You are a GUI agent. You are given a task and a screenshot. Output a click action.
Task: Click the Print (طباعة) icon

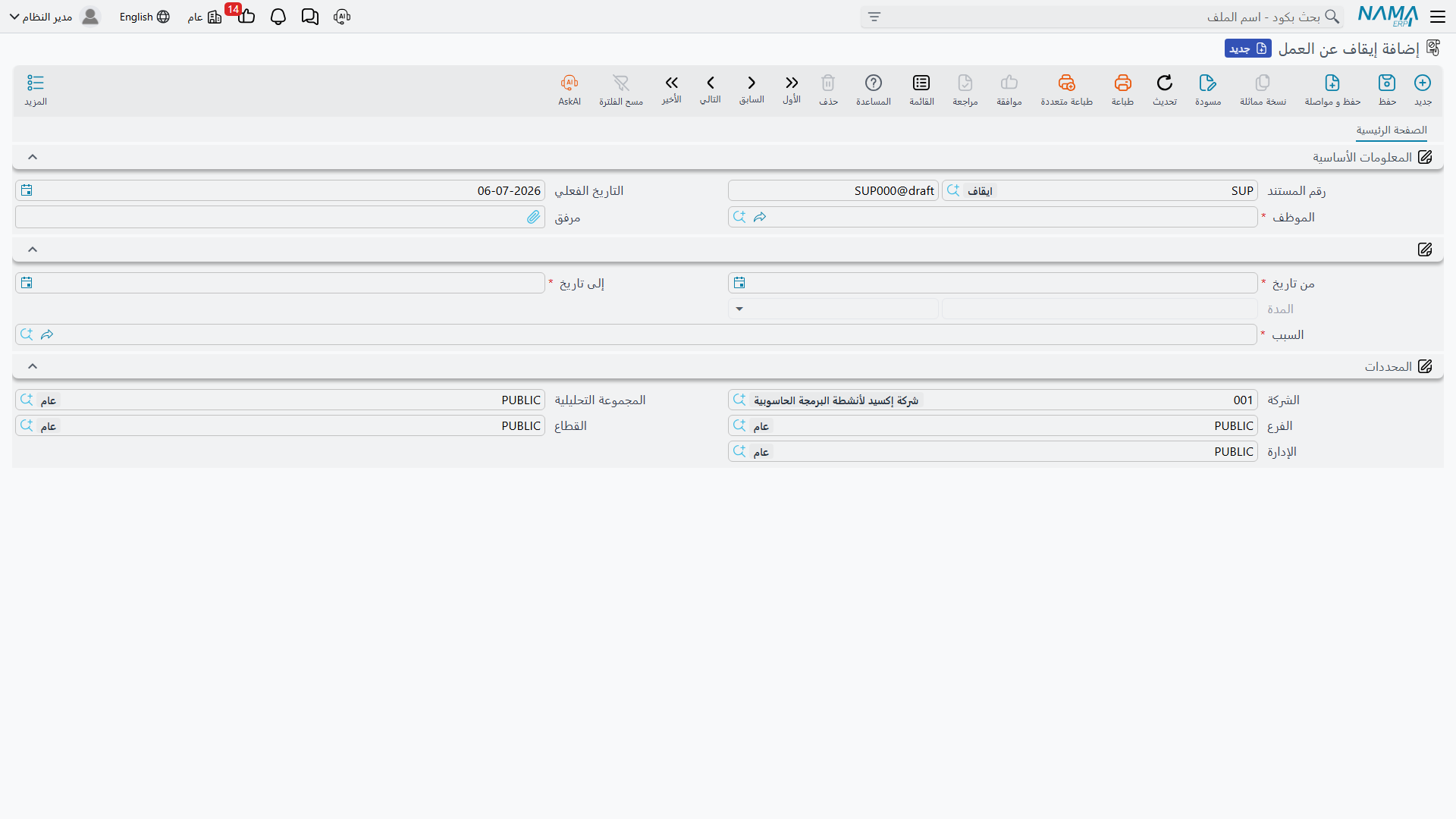pyautogui.click(x=1122, y=83)
